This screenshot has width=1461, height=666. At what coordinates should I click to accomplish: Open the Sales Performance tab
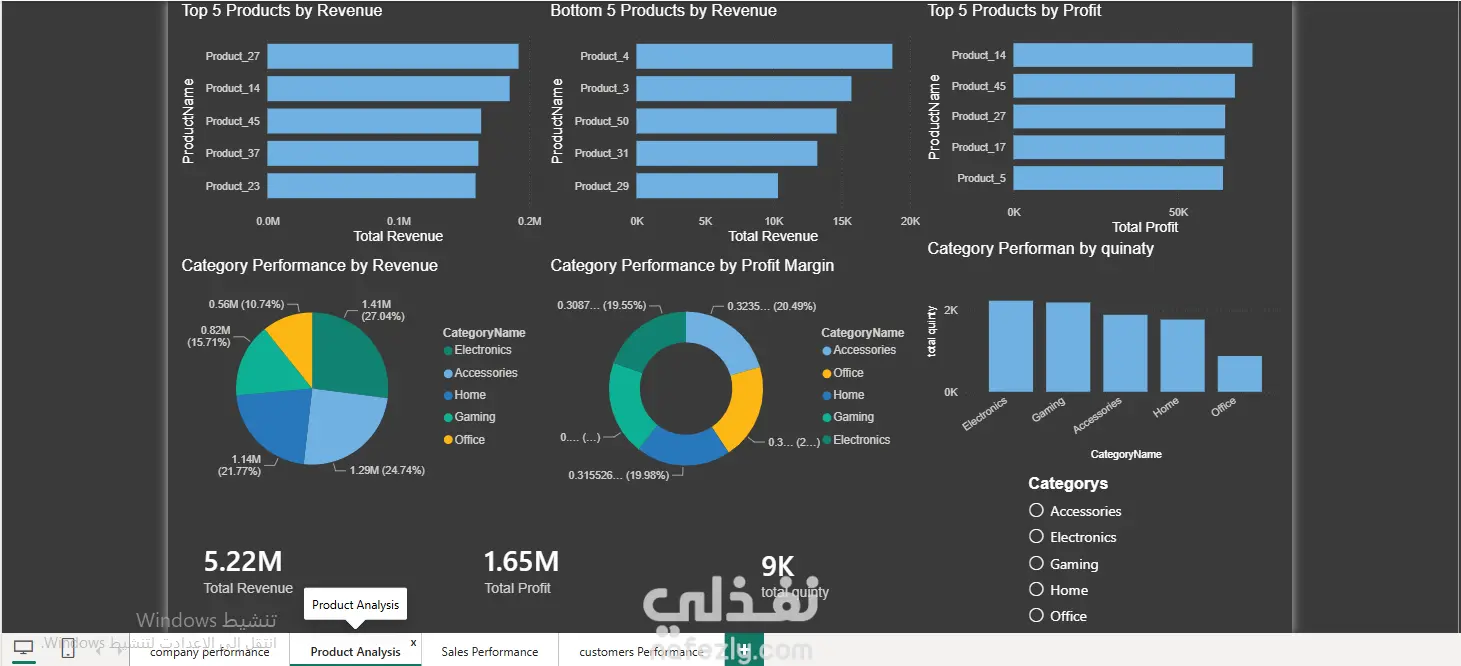pyautogui.click(x=490, y=651)
